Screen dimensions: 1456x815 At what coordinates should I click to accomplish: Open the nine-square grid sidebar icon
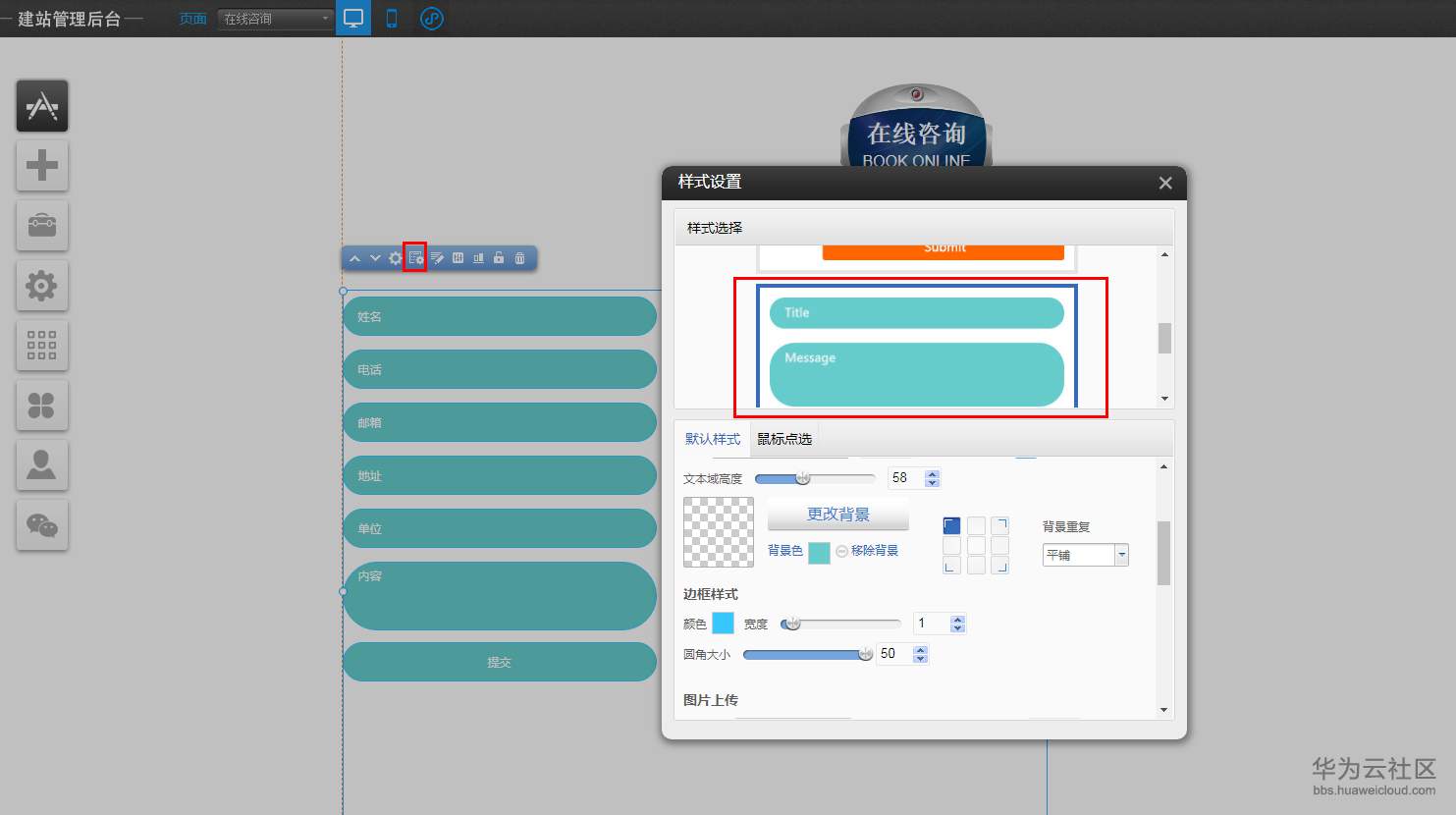[x=42, y=345]
